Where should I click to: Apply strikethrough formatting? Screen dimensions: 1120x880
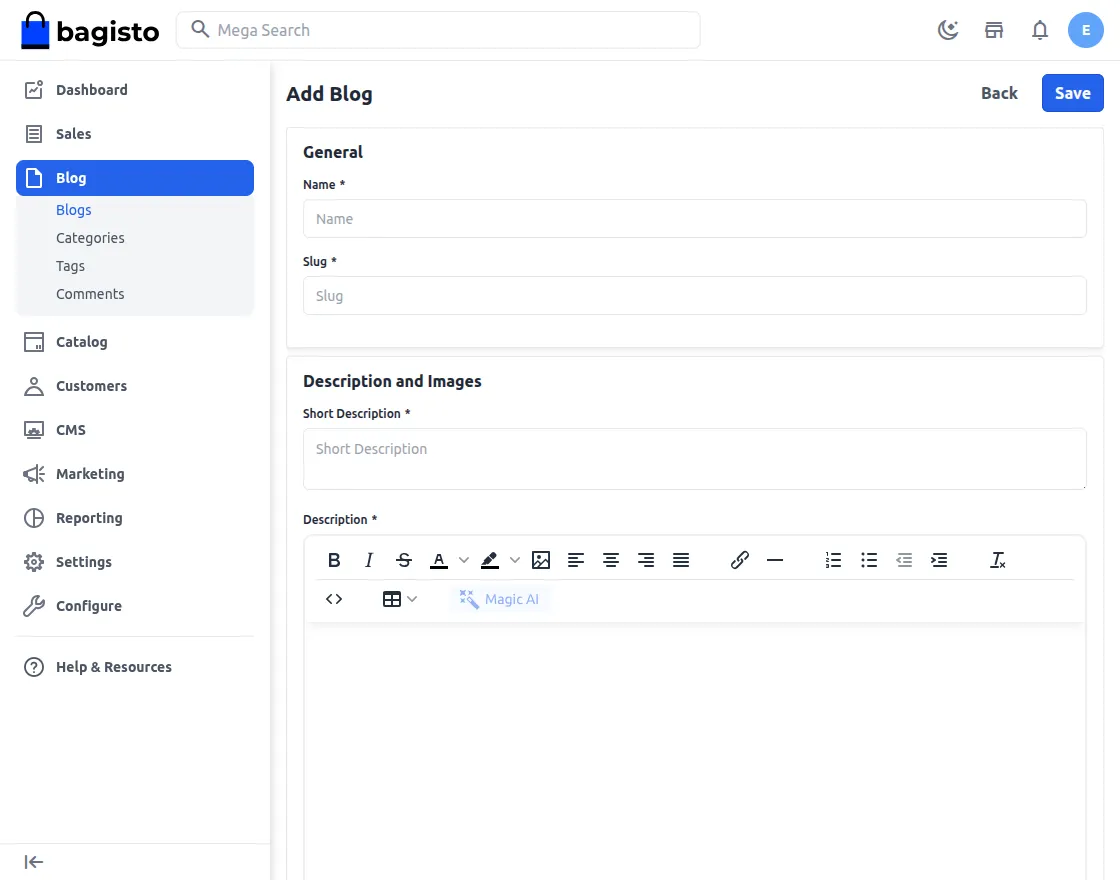pyautogui.click(x=404, y=560)
